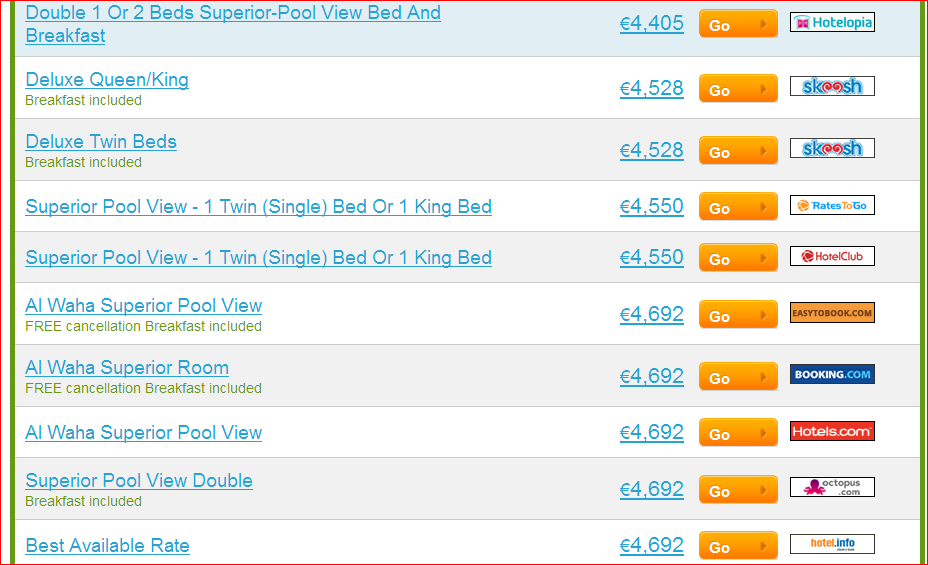Click the hotel.info logo
928x565 pixels.
[x=832, y=544]
